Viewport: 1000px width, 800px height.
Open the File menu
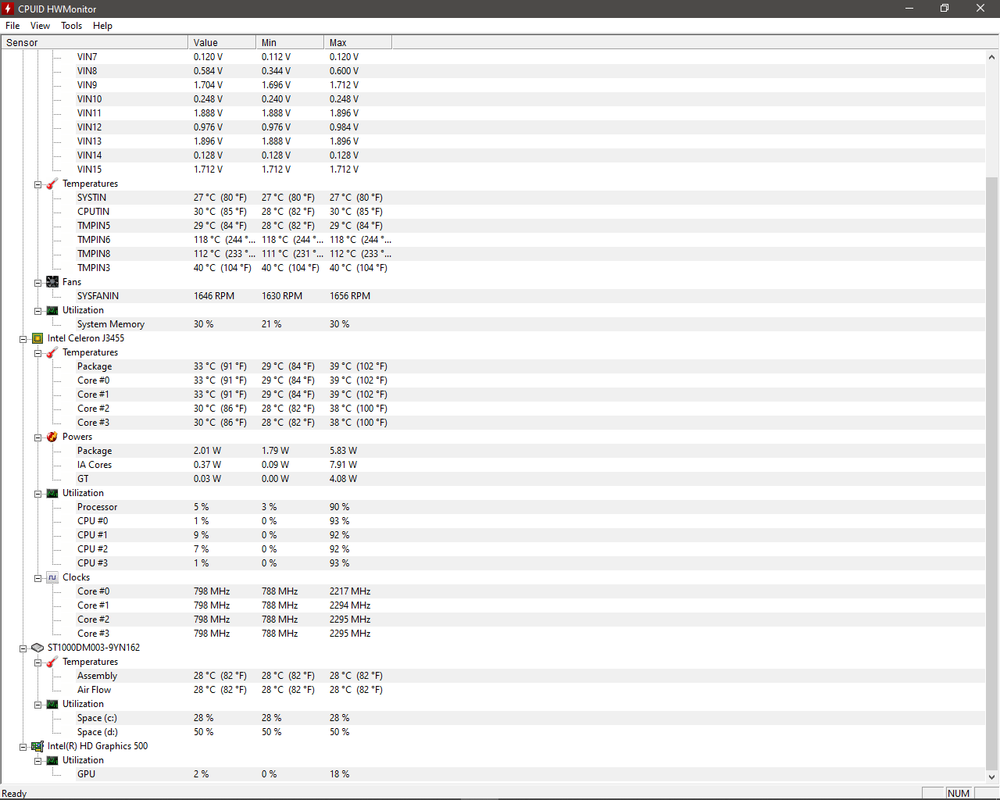(x=12, y=26)
